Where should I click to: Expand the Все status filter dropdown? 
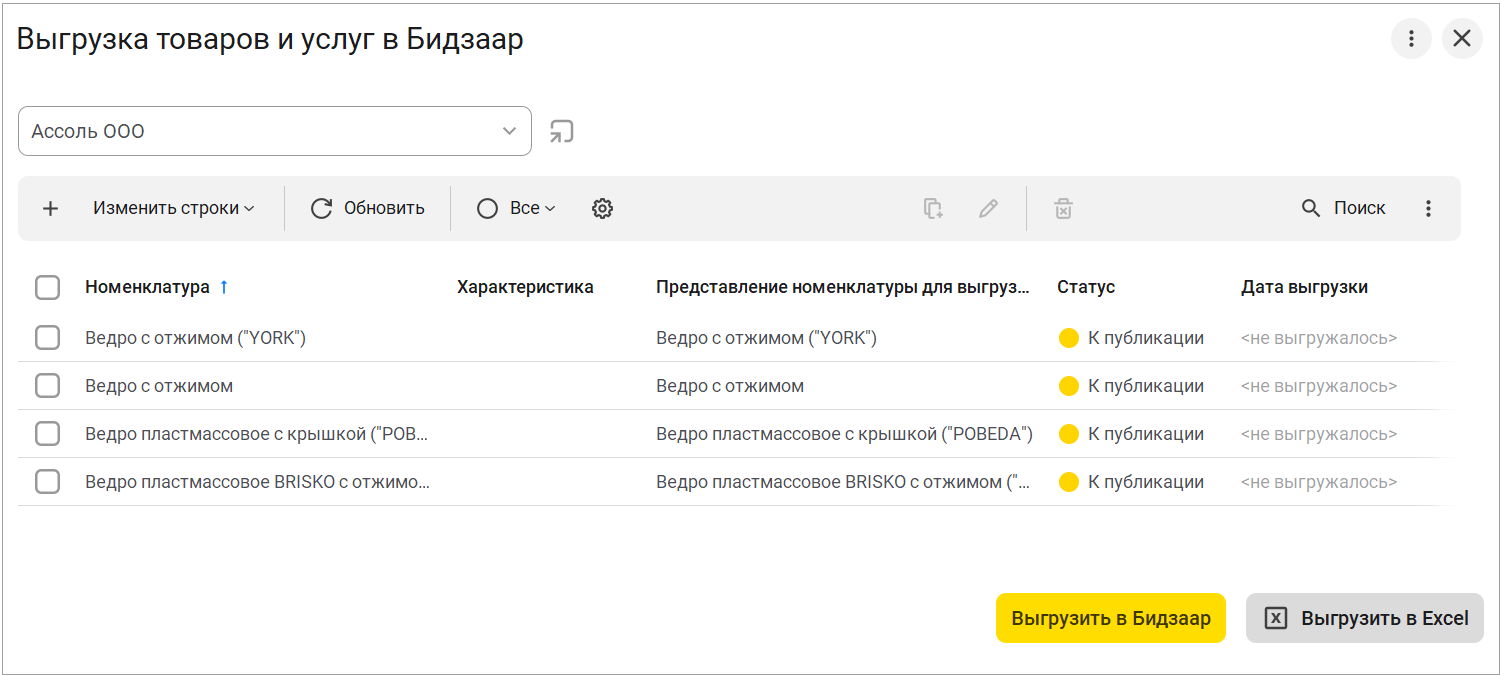[516, 208]
